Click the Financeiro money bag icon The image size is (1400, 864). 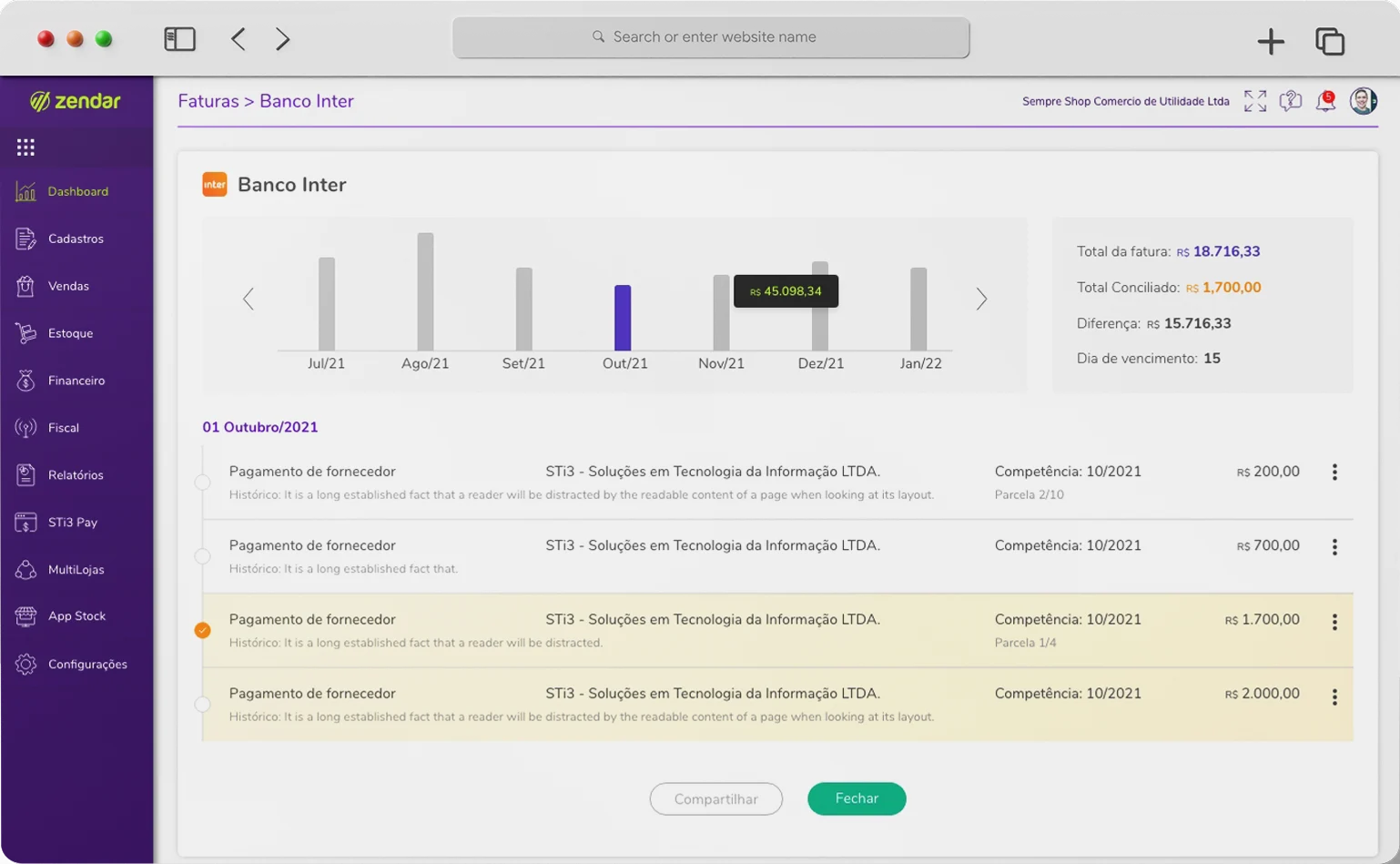25,381
